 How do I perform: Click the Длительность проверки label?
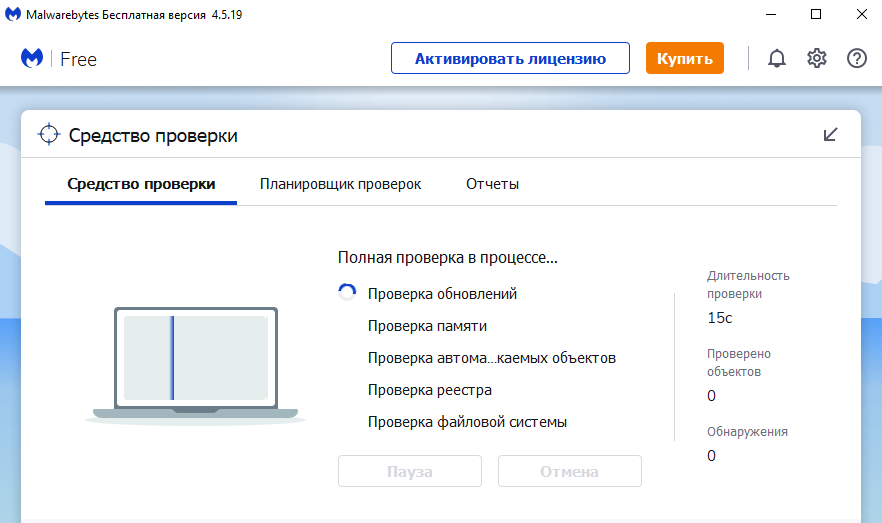(748, 285)
